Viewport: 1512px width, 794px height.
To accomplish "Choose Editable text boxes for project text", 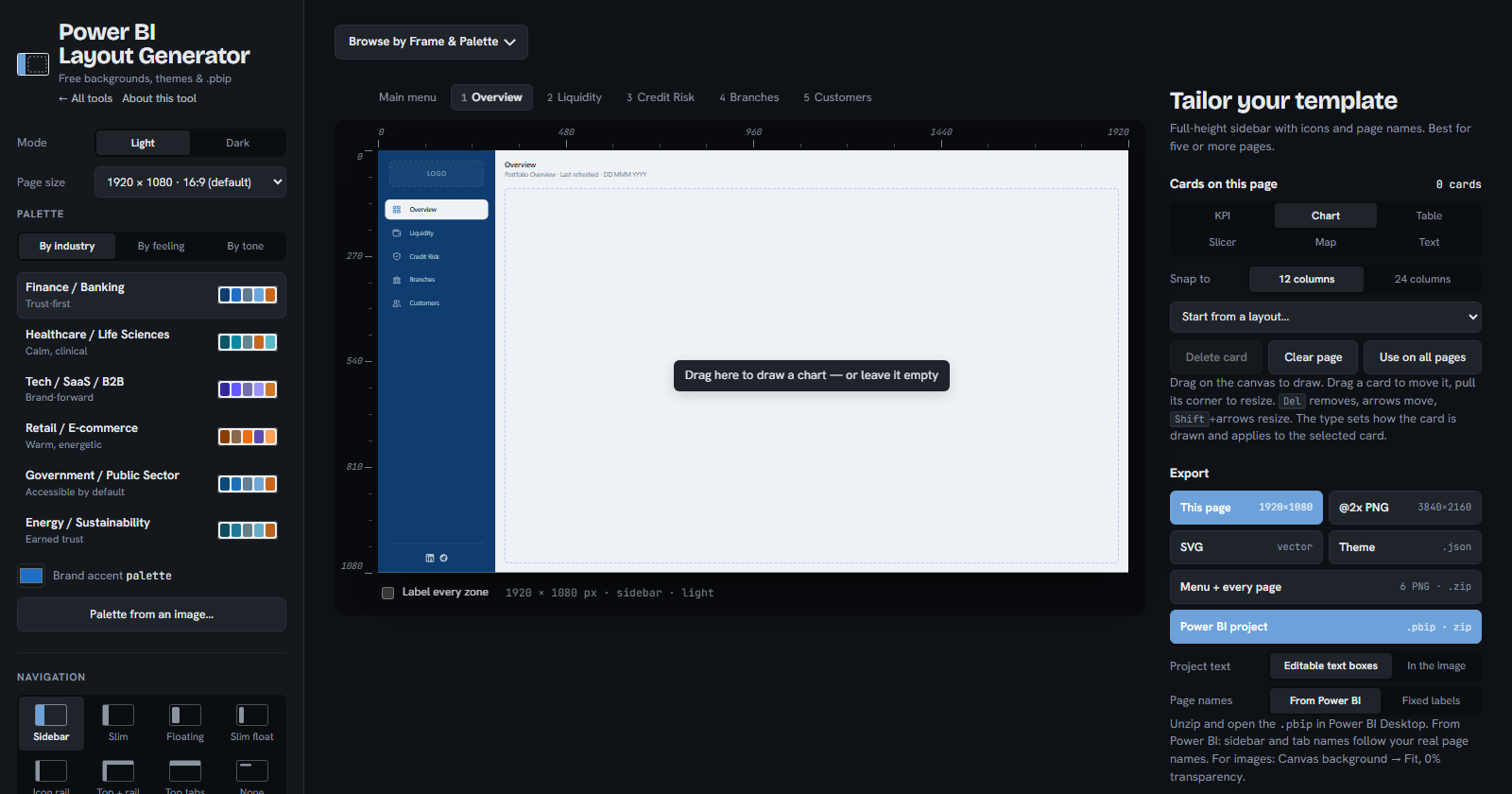I will coord(1331,665).
